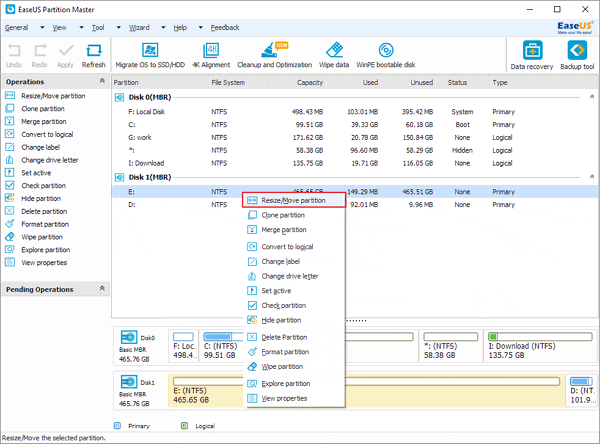The height and width of the screenshot is (444, 600).
Task: Choose Delete partition in Operations sidebar
Action: coord(44,211)
